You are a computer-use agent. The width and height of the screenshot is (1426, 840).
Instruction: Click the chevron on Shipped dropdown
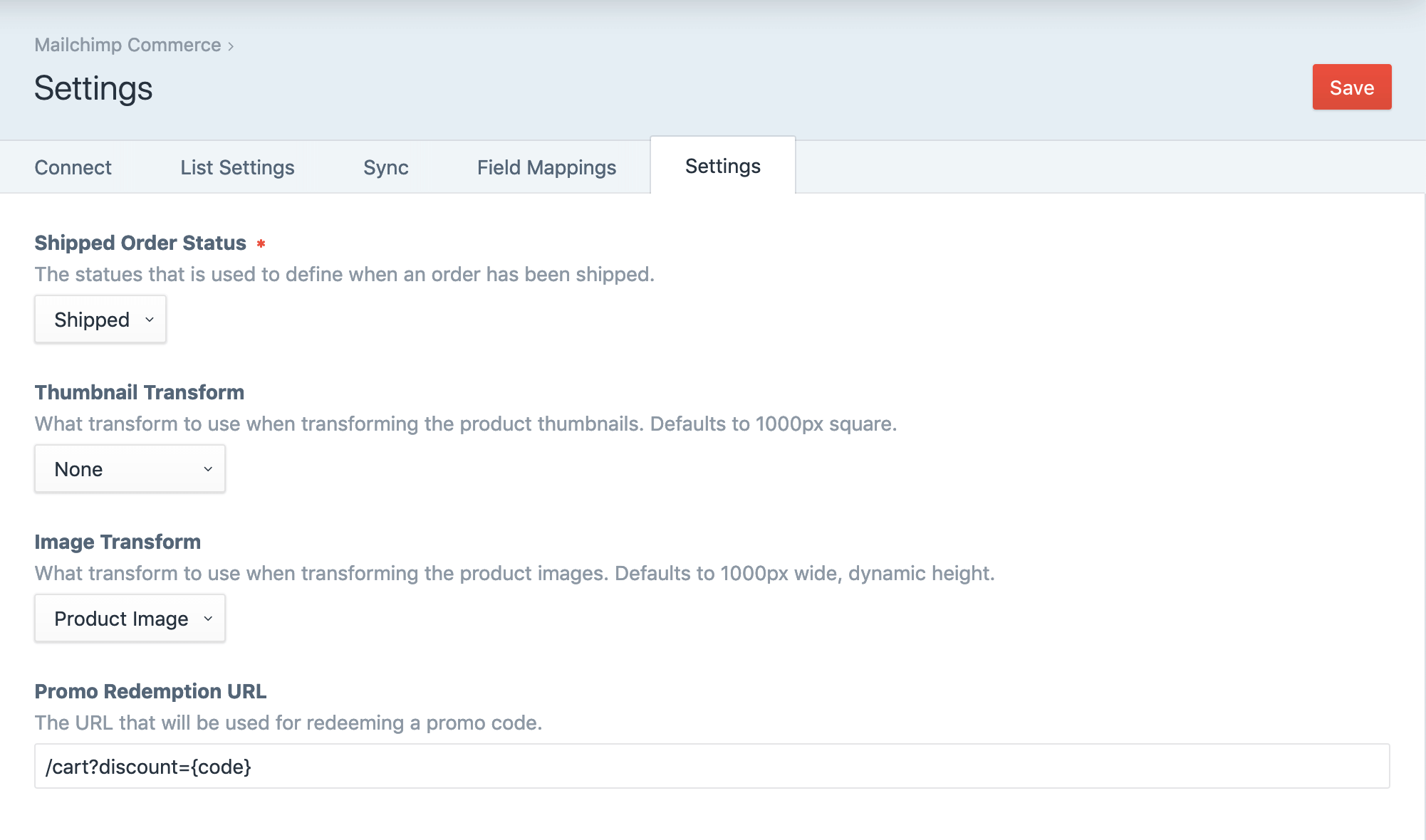coord(150,320)
